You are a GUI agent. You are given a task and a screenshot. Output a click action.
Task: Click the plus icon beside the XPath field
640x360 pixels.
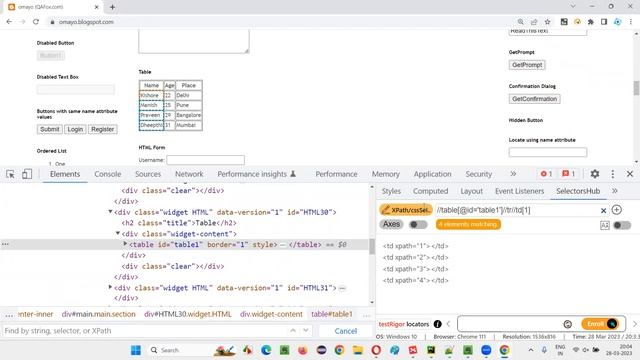tap(617, 210)
